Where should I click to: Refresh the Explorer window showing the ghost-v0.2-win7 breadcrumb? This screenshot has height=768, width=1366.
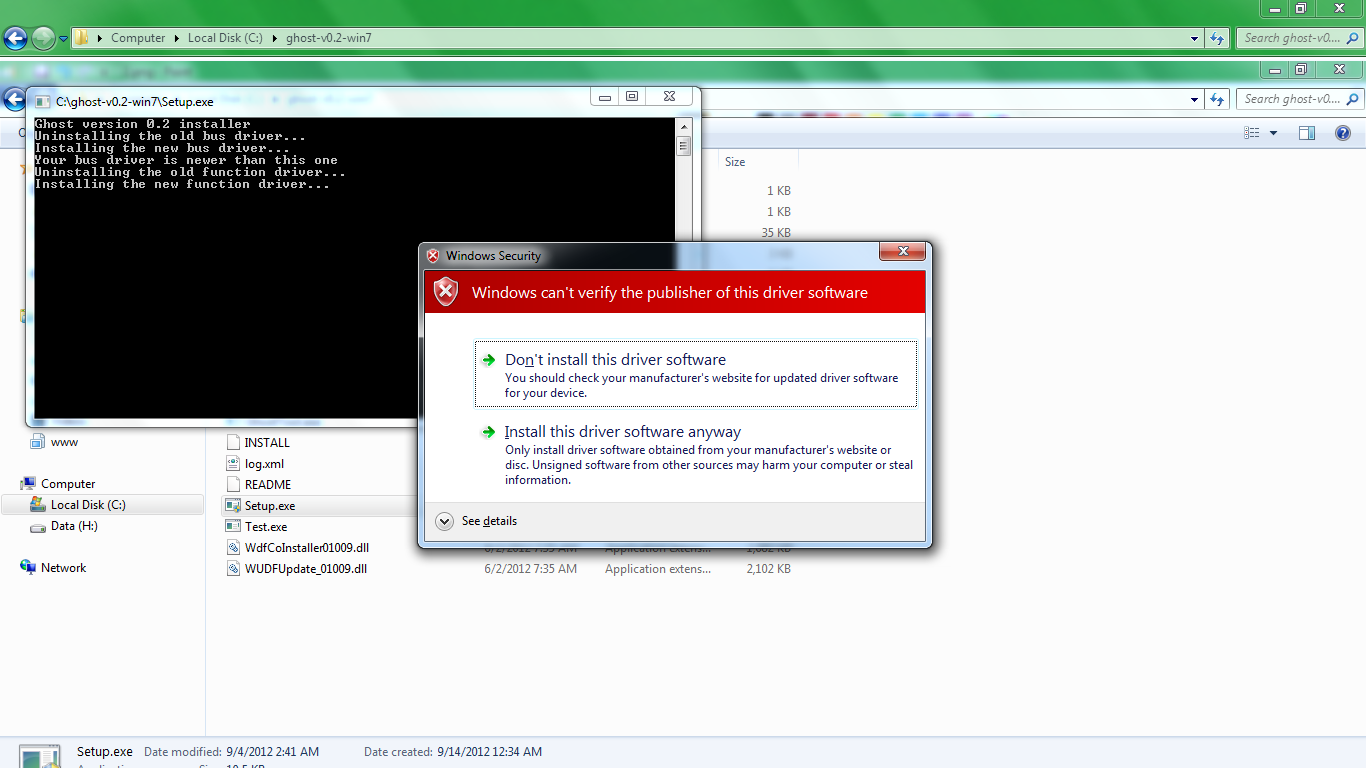click(x=1217, y=38)
